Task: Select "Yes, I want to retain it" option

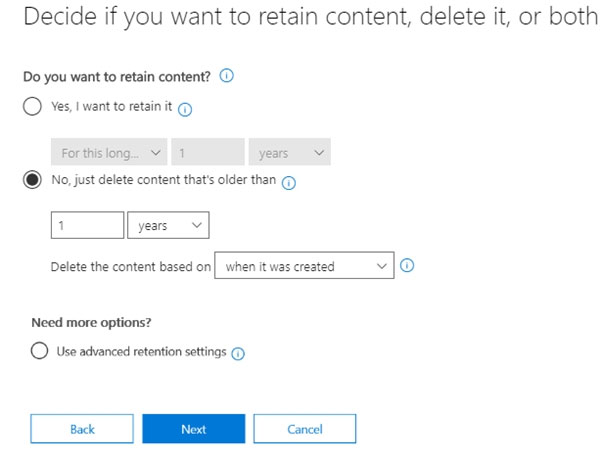Action: coord(32,106)
